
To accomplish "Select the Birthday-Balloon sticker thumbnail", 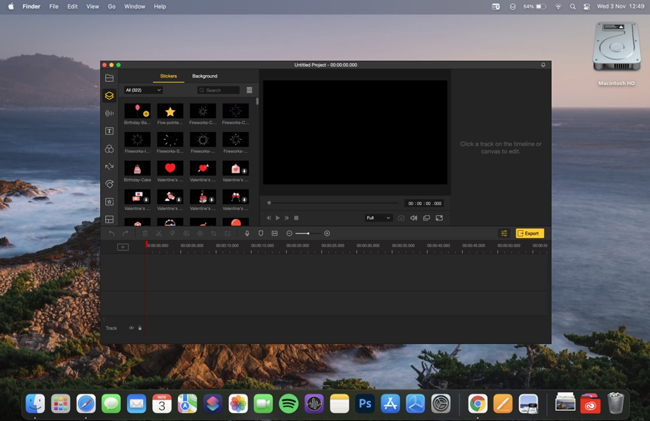I will tap(137, 111).
